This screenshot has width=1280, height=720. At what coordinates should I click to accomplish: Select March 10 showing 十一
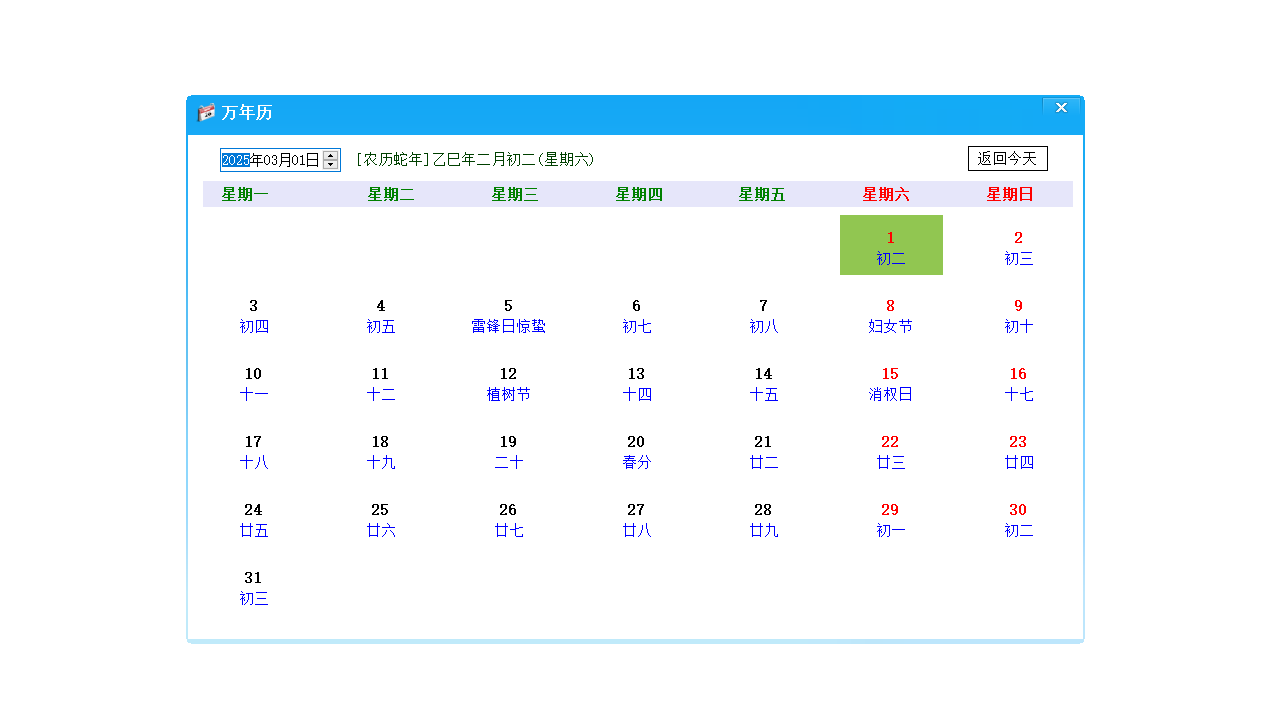click(253, 384)
